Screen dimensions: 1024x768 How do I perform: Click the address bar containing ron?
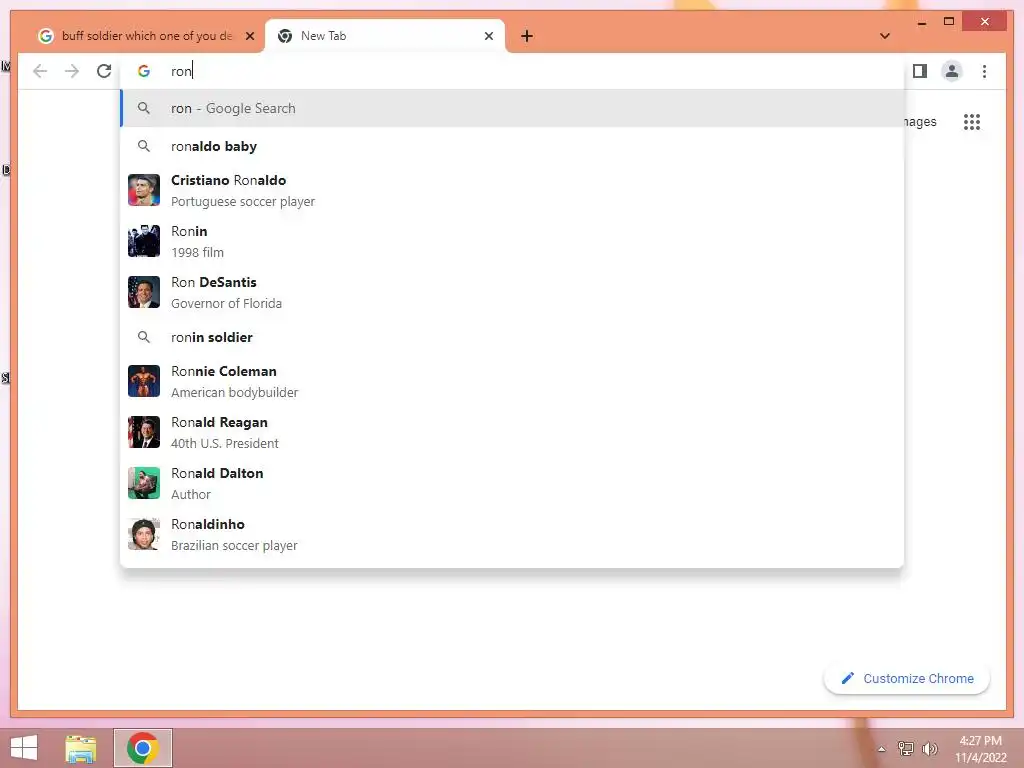[512, 71]
